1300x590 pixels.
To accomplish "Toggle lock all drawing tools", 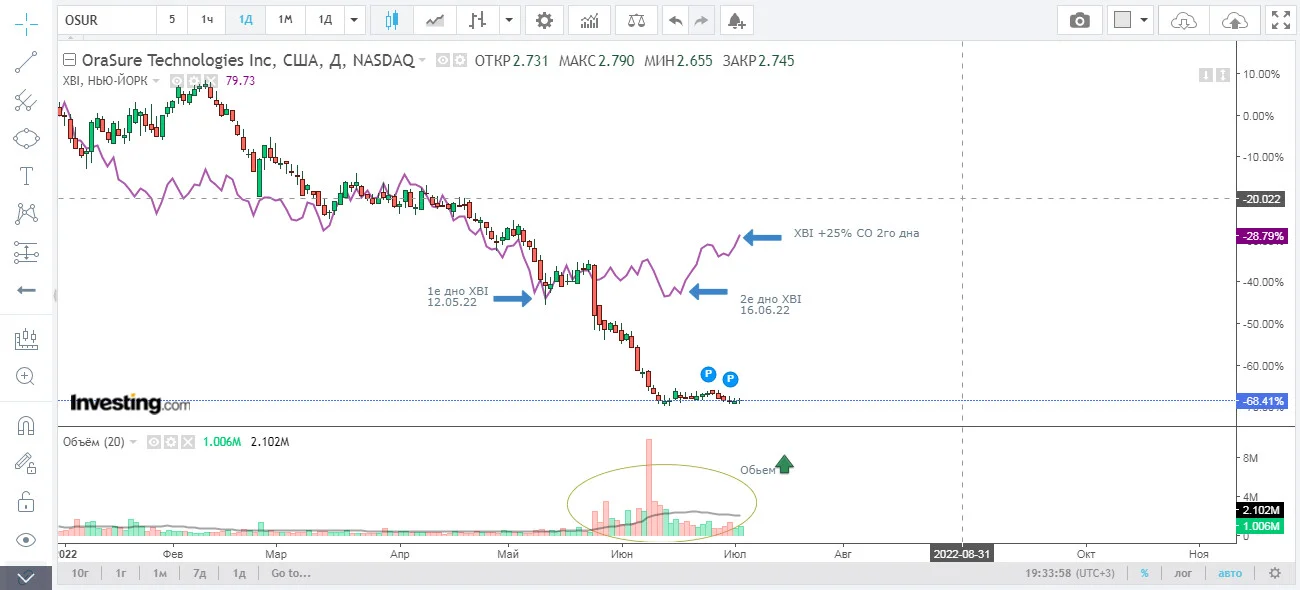I will coord(26,501).
